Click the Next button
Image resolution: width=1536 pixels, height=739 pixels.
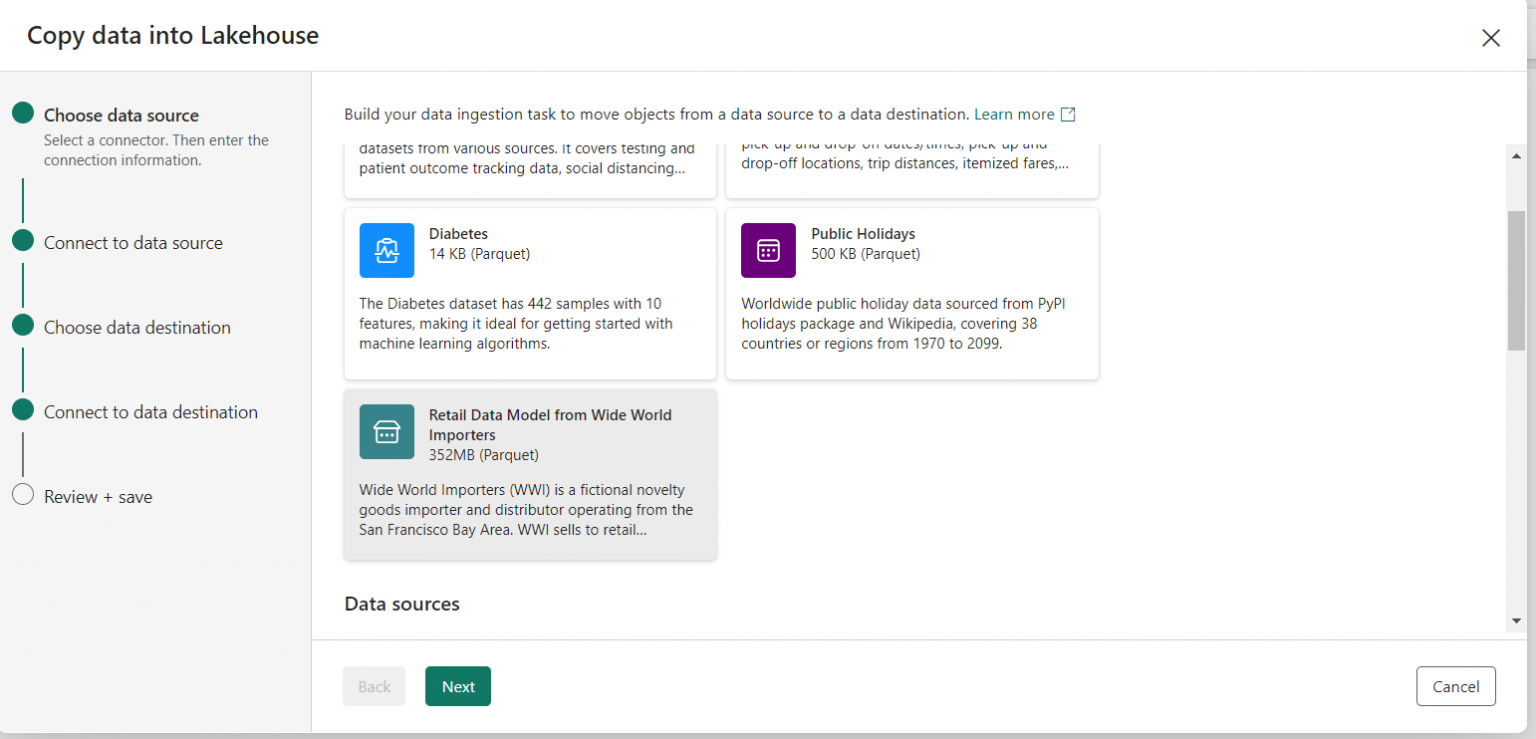pyautogui.click(x=457, y=686)
